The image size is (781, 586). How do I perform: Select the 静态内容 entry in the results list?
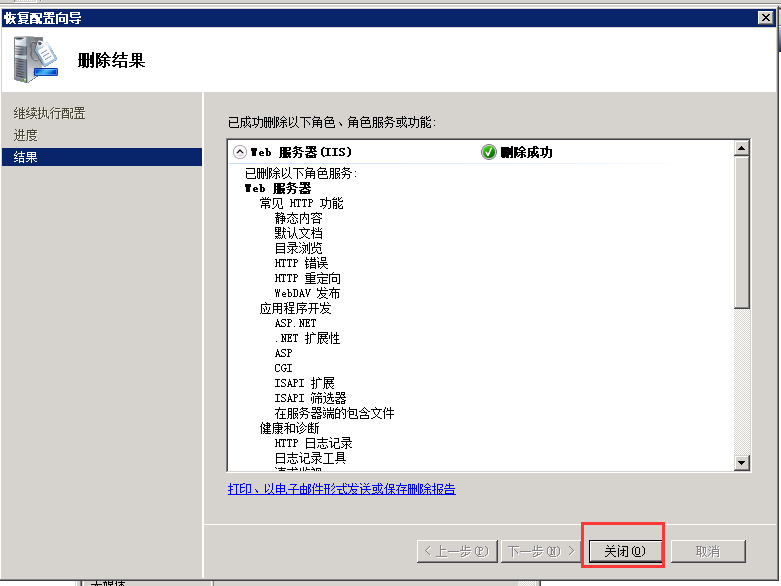point(298,218)
